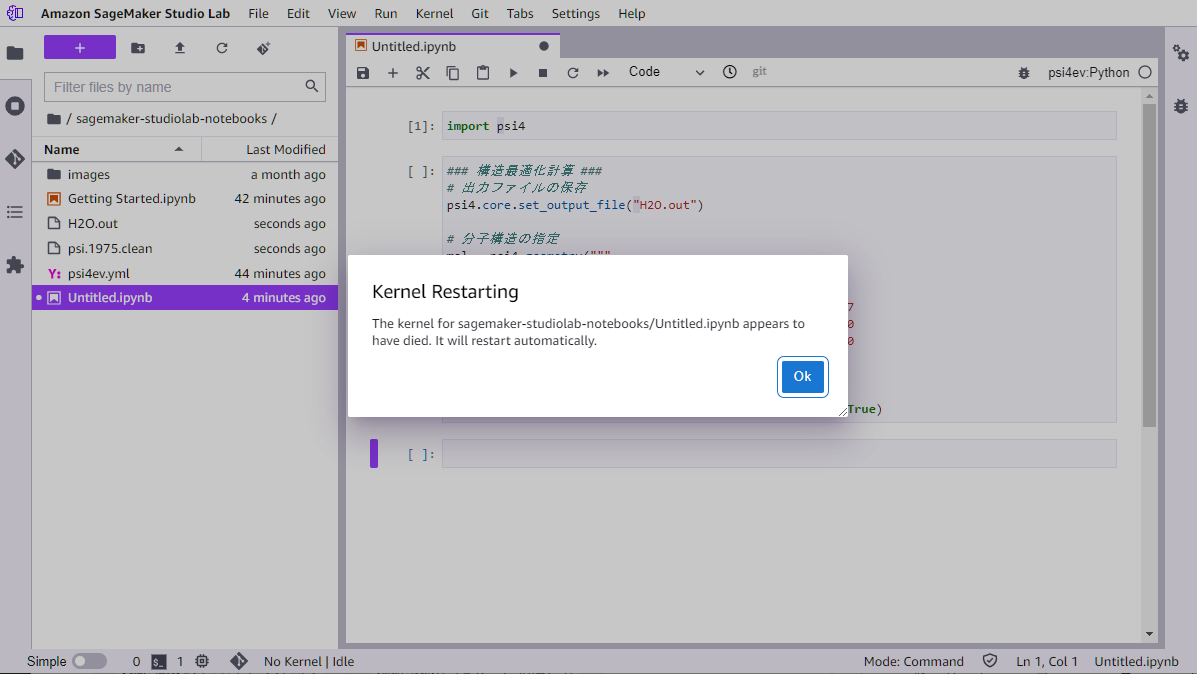This screenshot has height=674, width=1197.
Task: Click the terminal count status bar icon
Action: point(159,662)
